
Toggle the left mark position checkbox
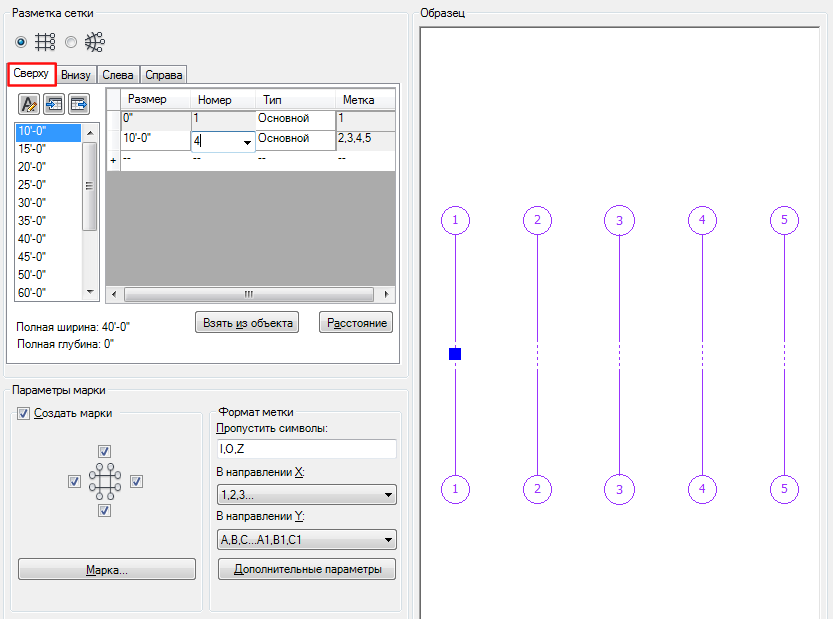pyautogui.click(x=74, y=481)
